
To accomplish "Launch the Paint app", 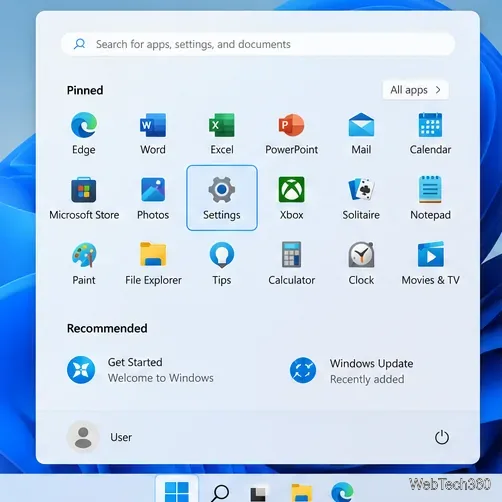I will (x=84, y=264).
